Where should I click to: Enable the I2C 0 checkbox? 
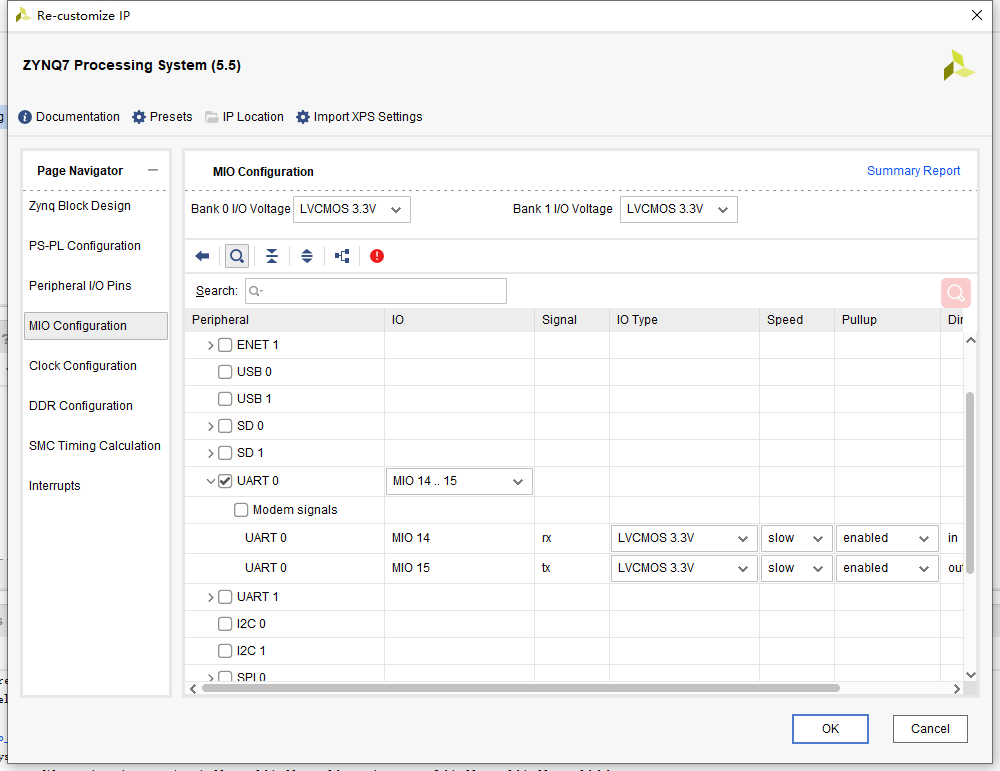tap(224, 624)
